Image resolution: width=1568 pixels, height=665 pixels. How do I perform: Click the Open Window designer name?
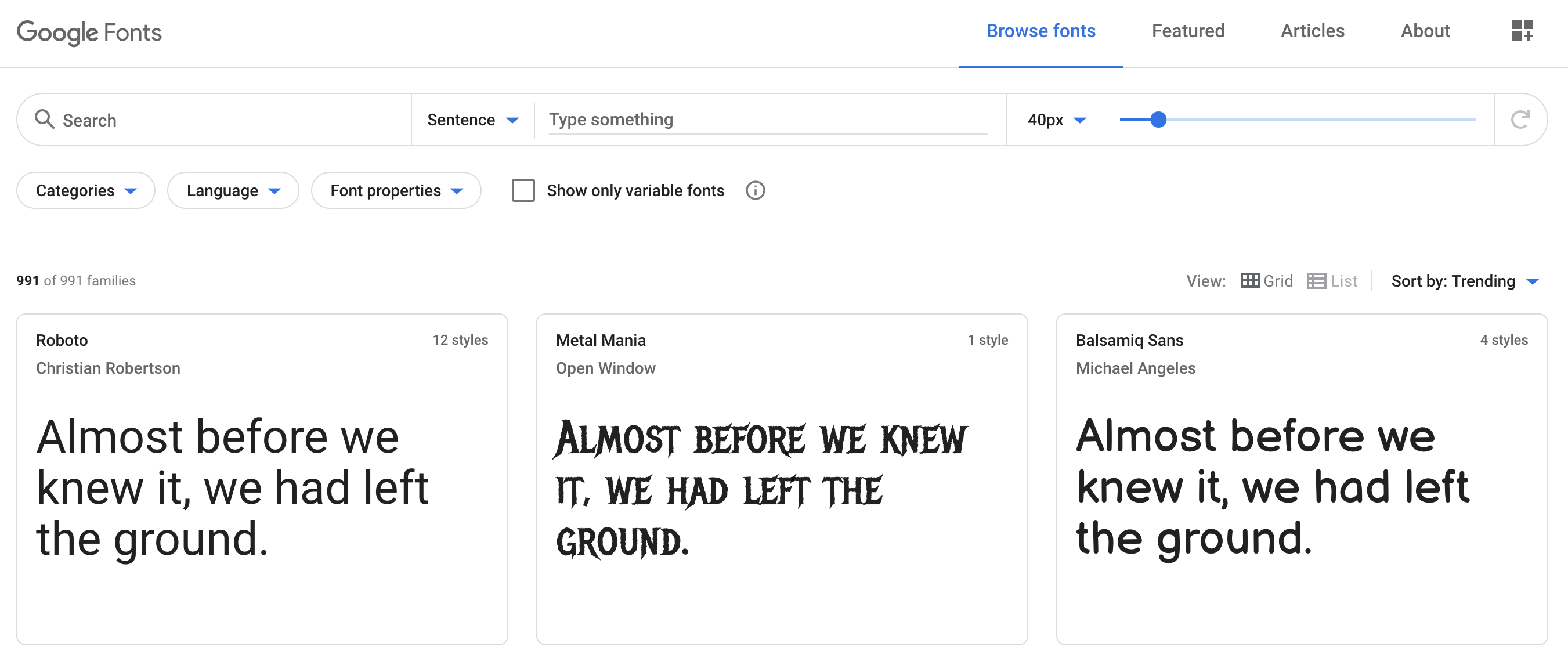605,368
